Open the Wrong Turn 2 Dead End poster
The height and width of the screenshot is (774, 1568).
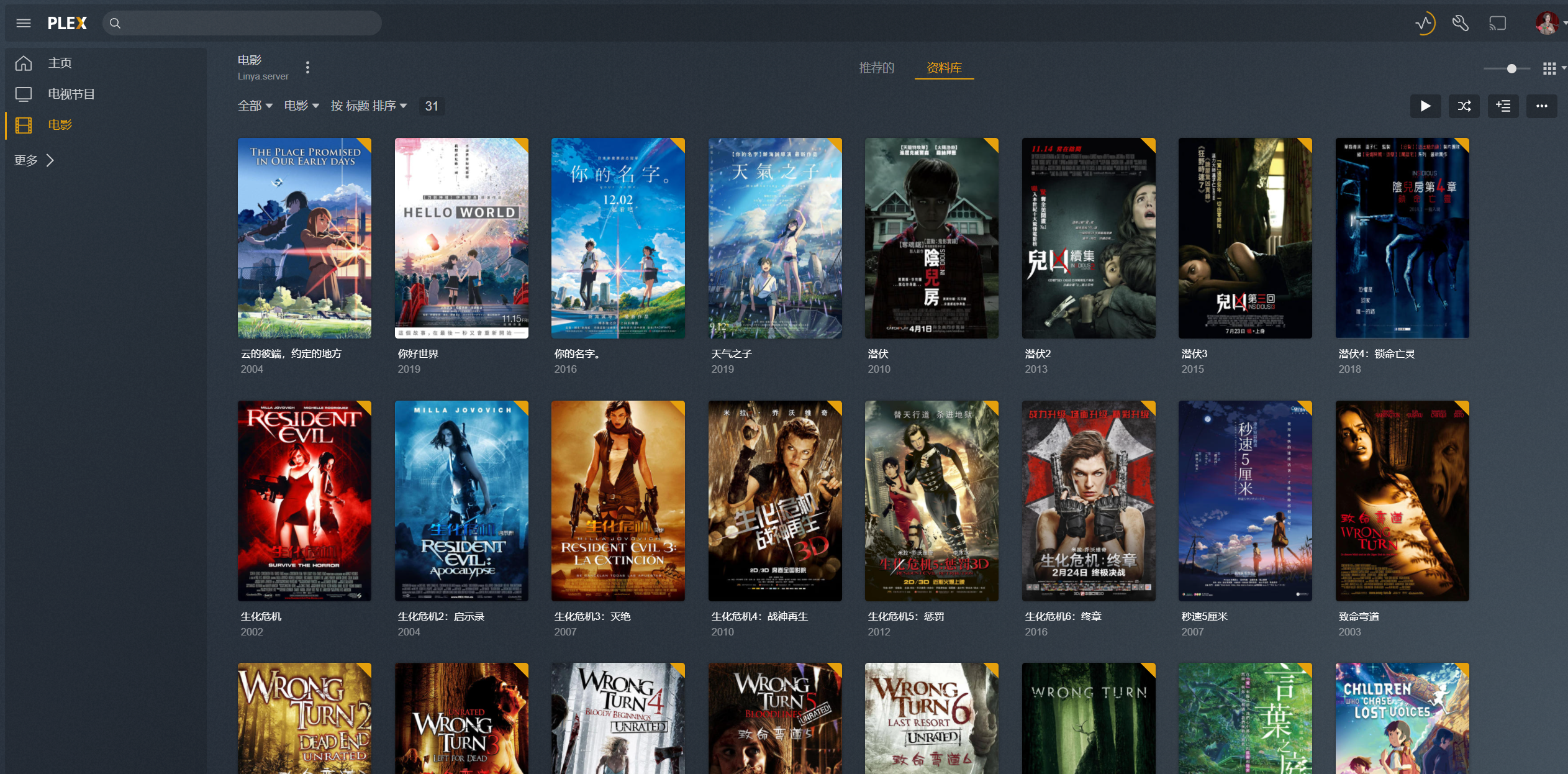point(304,718)
